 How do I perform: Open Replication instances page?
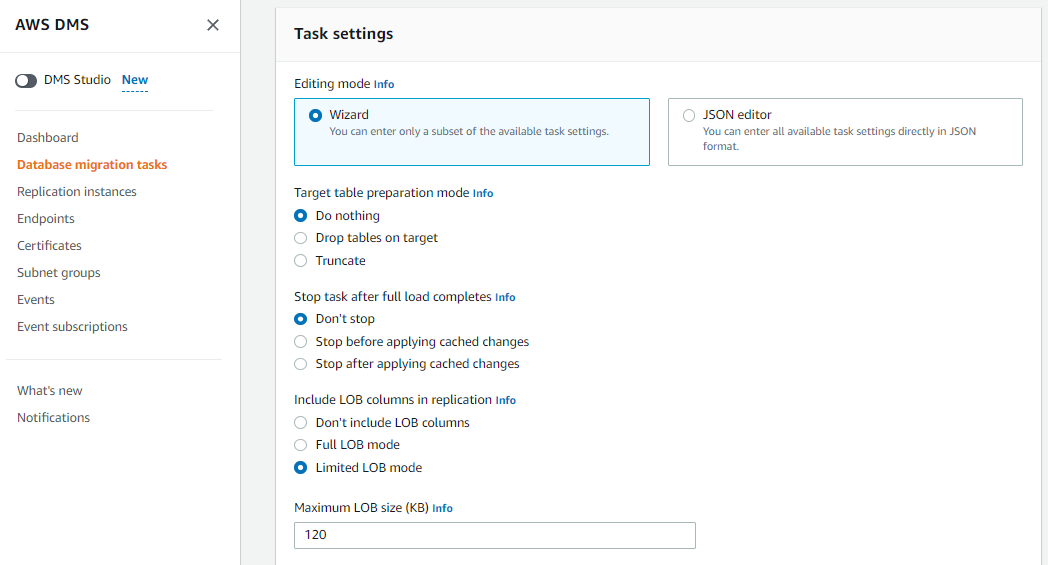click(x=77, y=192)
